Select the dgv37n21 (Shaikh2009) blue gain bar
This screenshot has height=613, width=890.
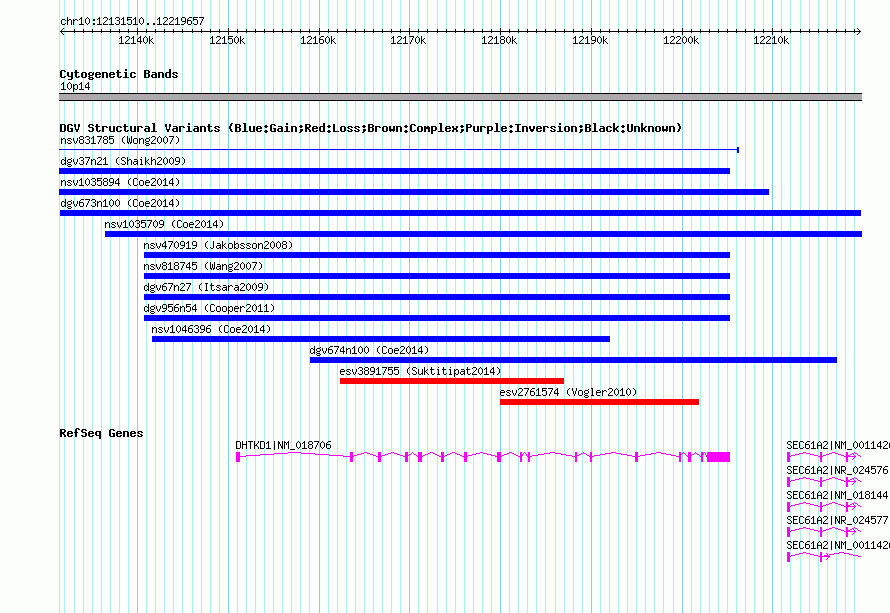[394, 171]
